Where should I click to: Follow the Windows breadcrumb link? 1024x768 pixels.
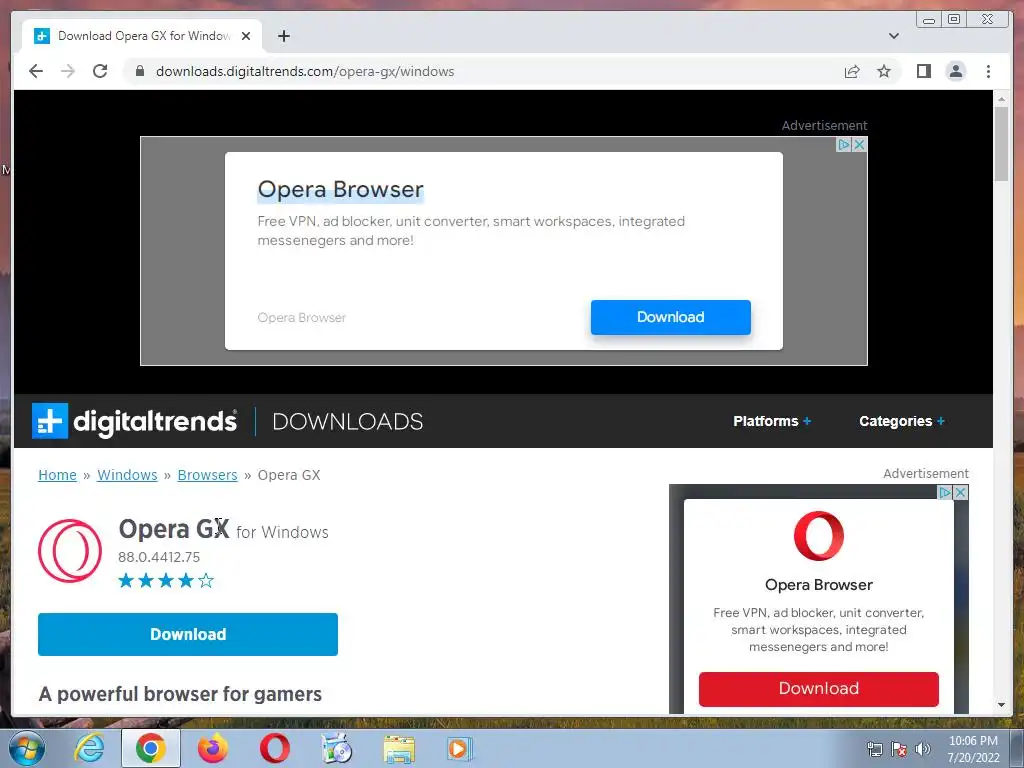point(127,475)
